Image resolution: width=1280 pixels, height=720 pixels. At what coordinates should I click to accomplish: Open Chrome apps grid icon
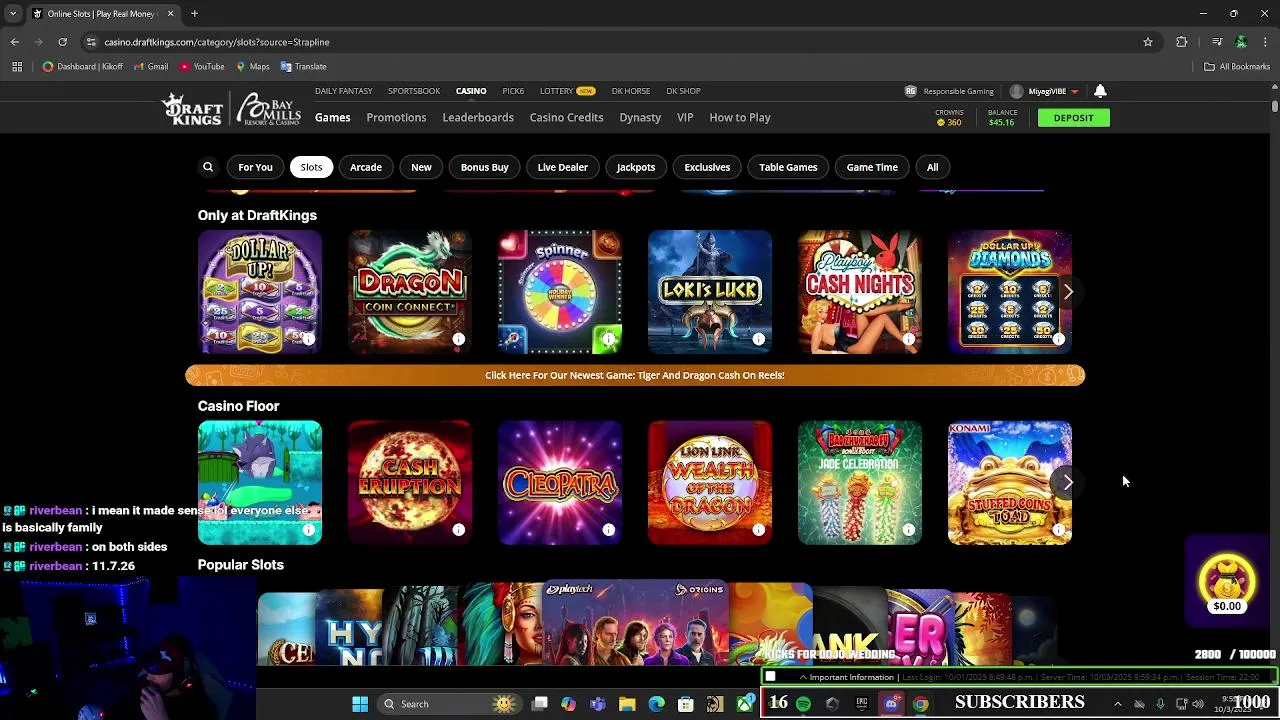[17, 67]
